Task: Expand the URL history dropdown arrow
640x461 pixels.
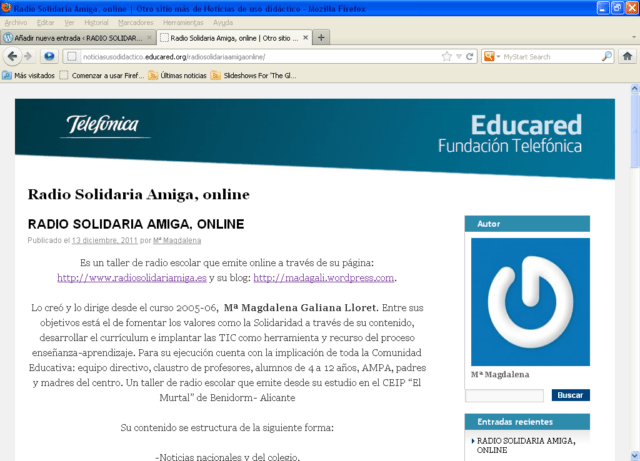Action: pos(458,56)
